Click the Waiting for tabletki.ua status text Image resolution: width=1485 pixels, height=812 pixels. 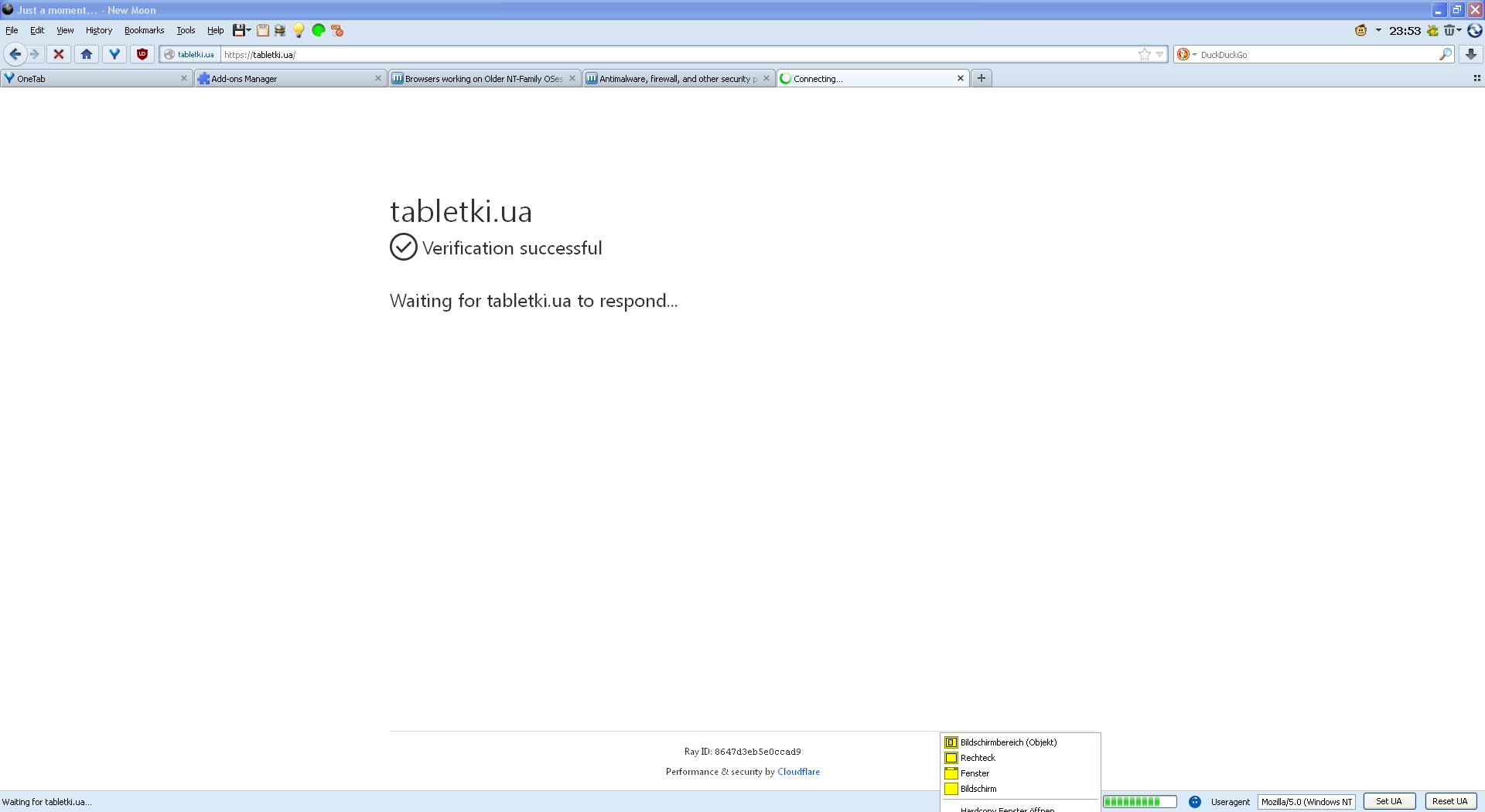[46, 802]
